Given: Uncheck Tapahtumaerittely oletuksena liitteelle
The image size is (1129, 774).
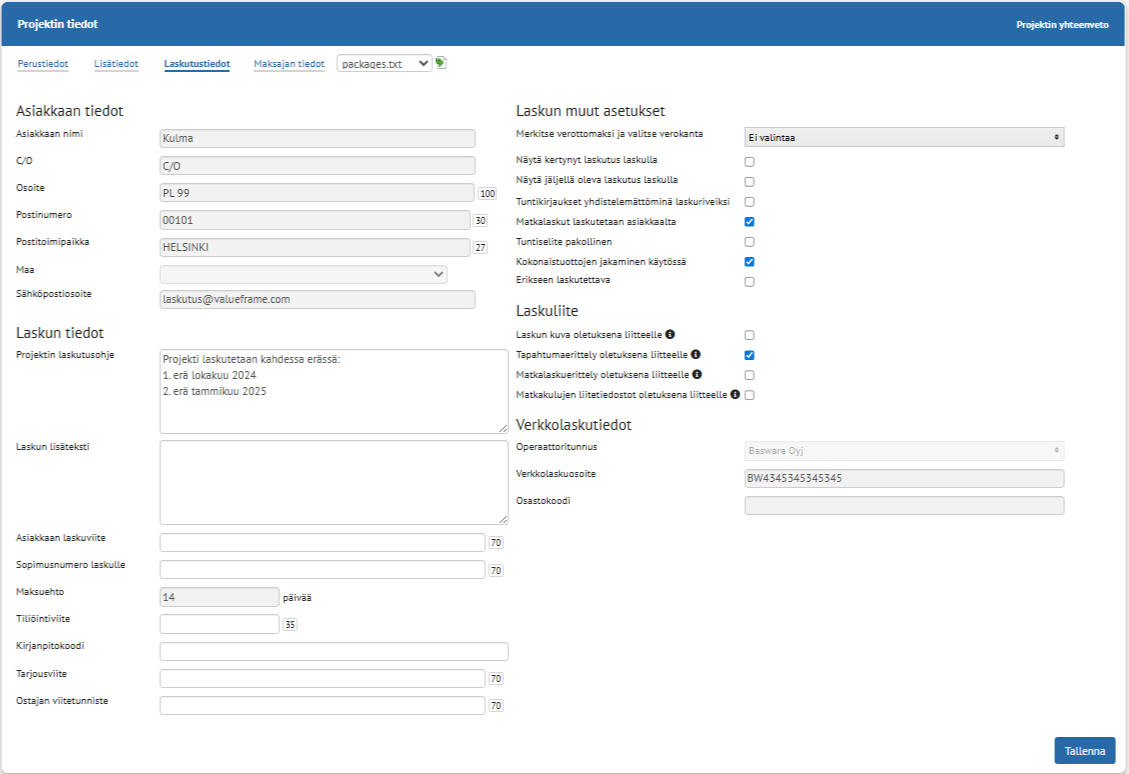Looking at the screenshot, I should click(x=750, y=355).
